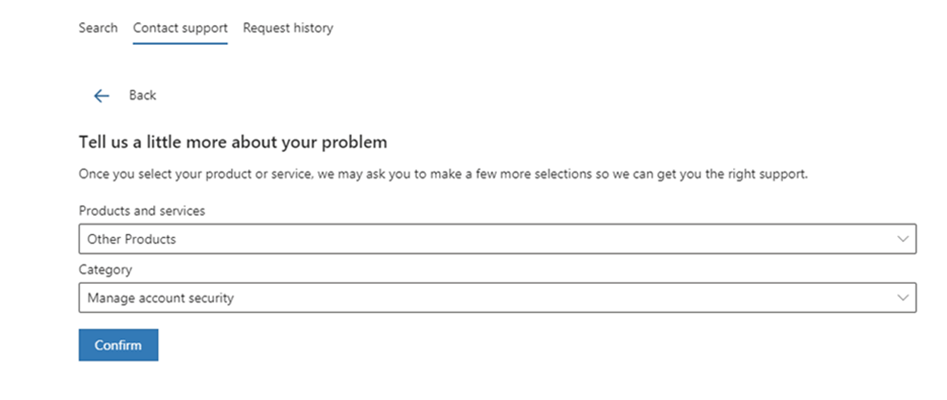Expand Products and services dropdown chevron
947x400 pixels.
click(903, 239)
